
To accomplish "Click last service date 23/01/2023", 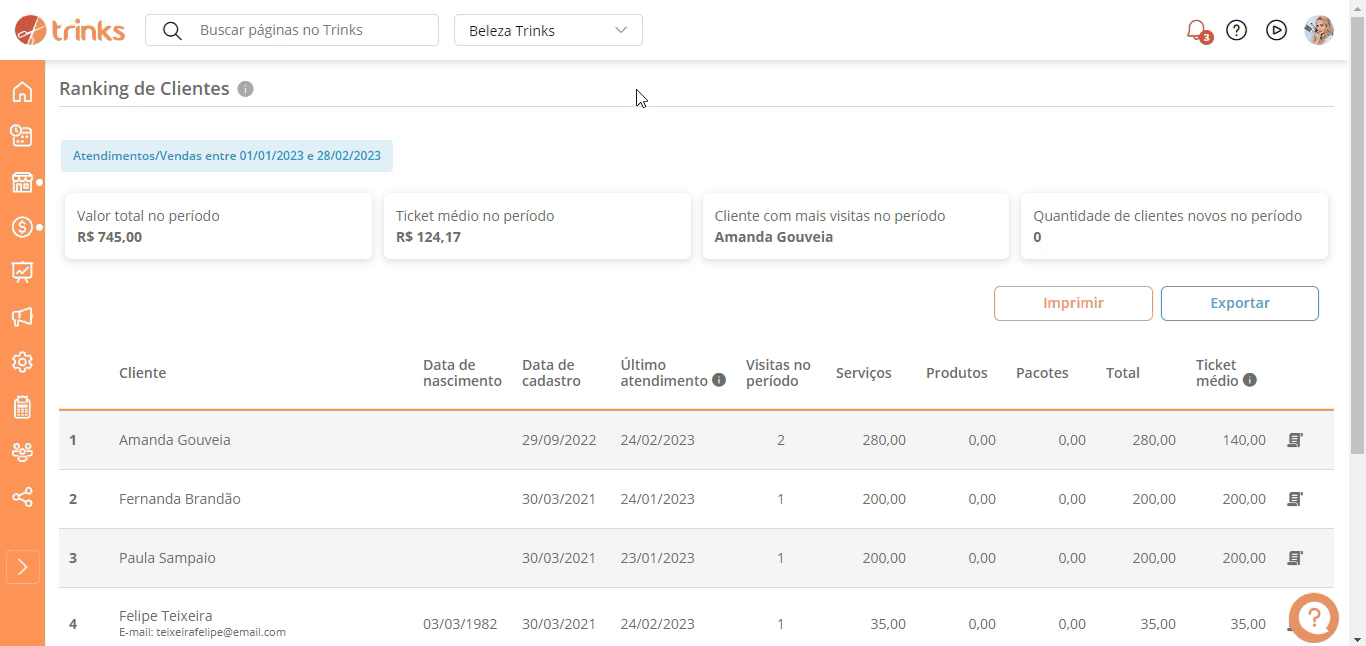I will 658,558.
